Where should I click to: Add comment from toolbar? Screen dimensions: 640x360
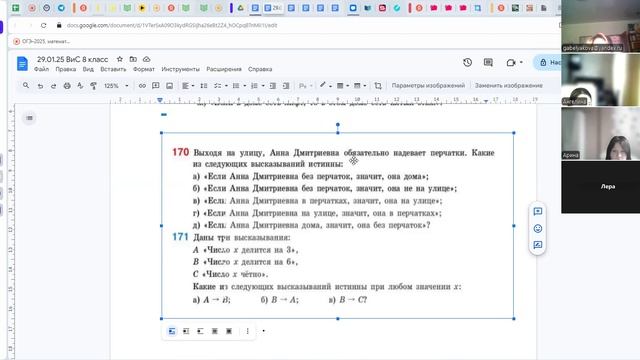(156, 86)
